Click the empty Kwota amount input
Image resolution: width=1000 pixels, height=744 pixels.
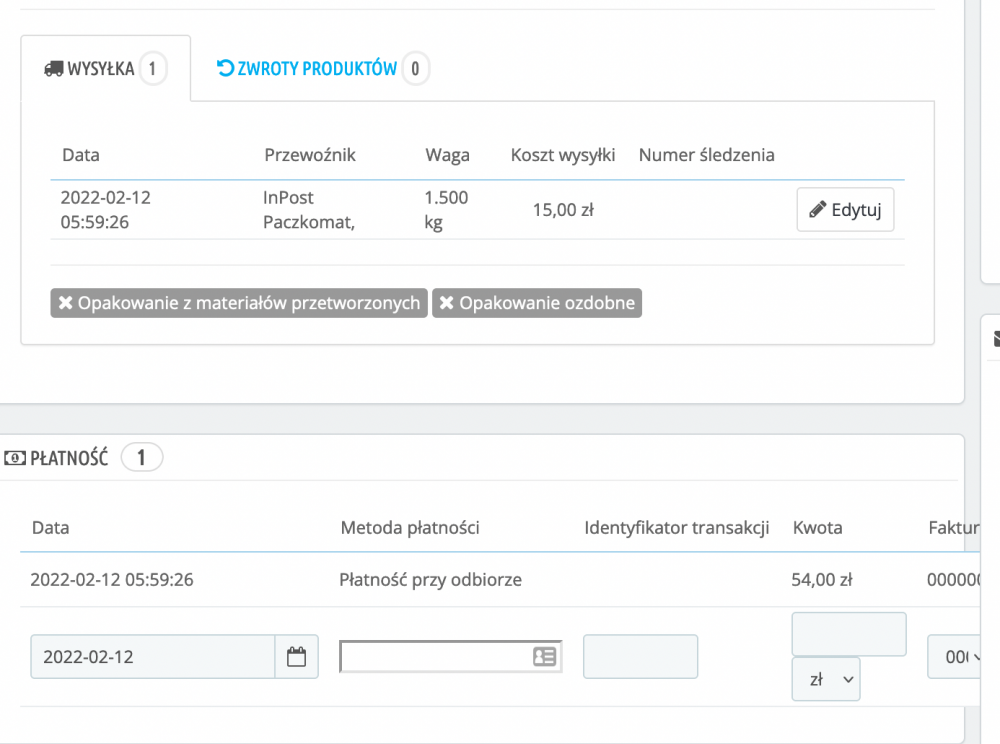[x=848, y=634]
